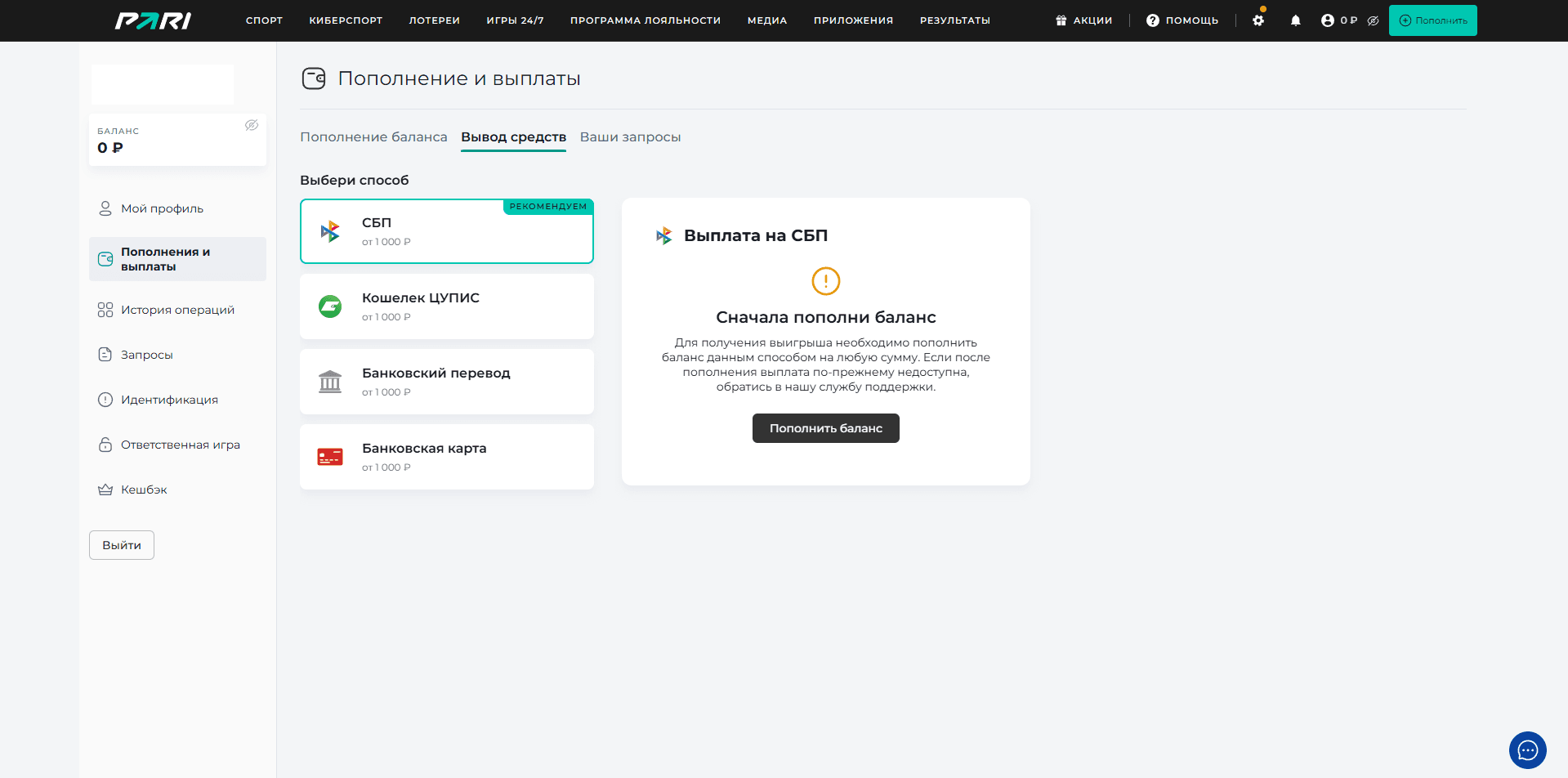
Task: Click the Сначала пополни баланс heading
Action: (x=826, y=317)
